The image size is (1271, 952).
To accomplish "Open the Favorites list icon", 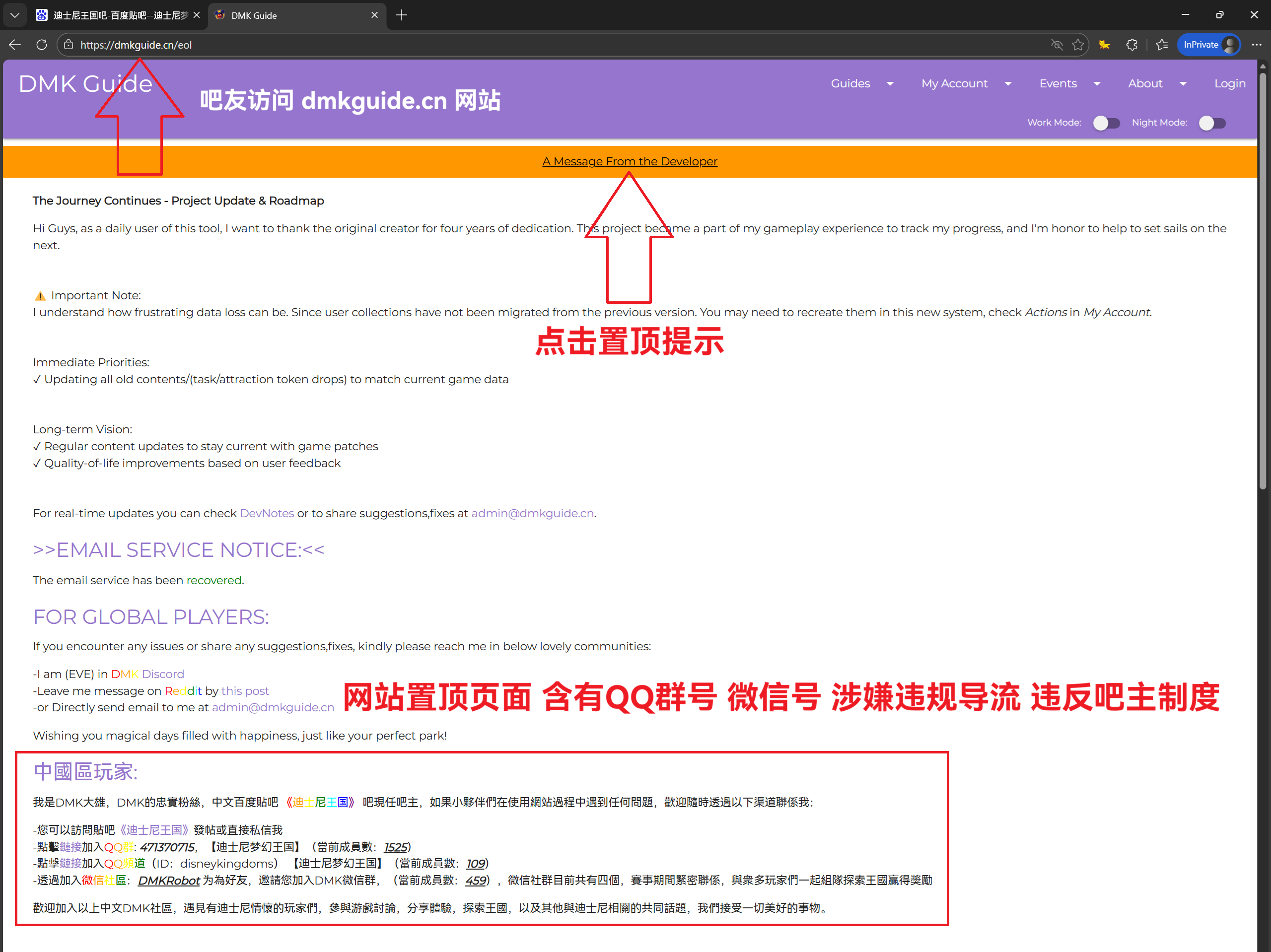I will coord(1161,45).
